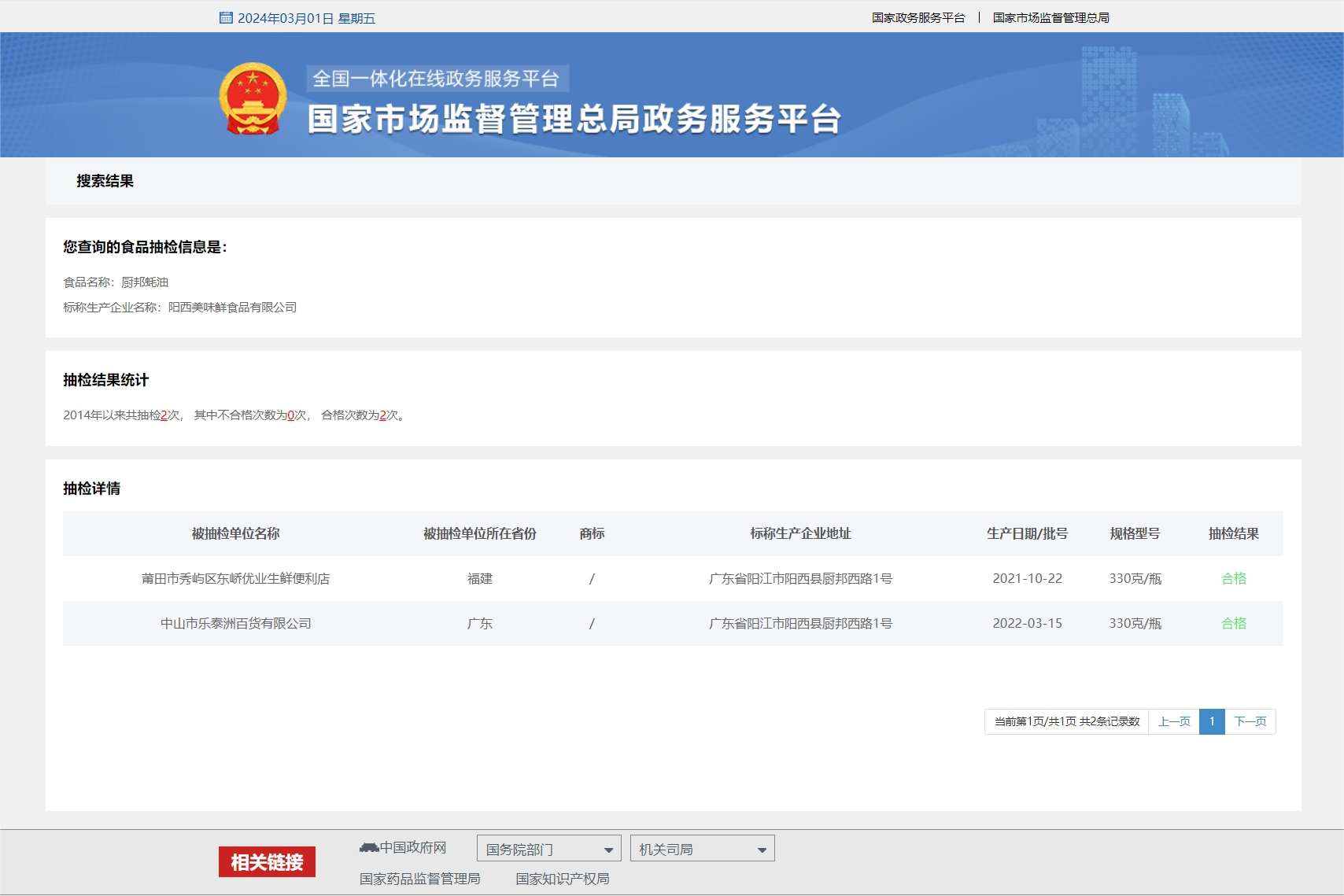Click the dropdown arrow of 机关司局
The width and height of the screenshot is (1344, 896).
(761, 848)
